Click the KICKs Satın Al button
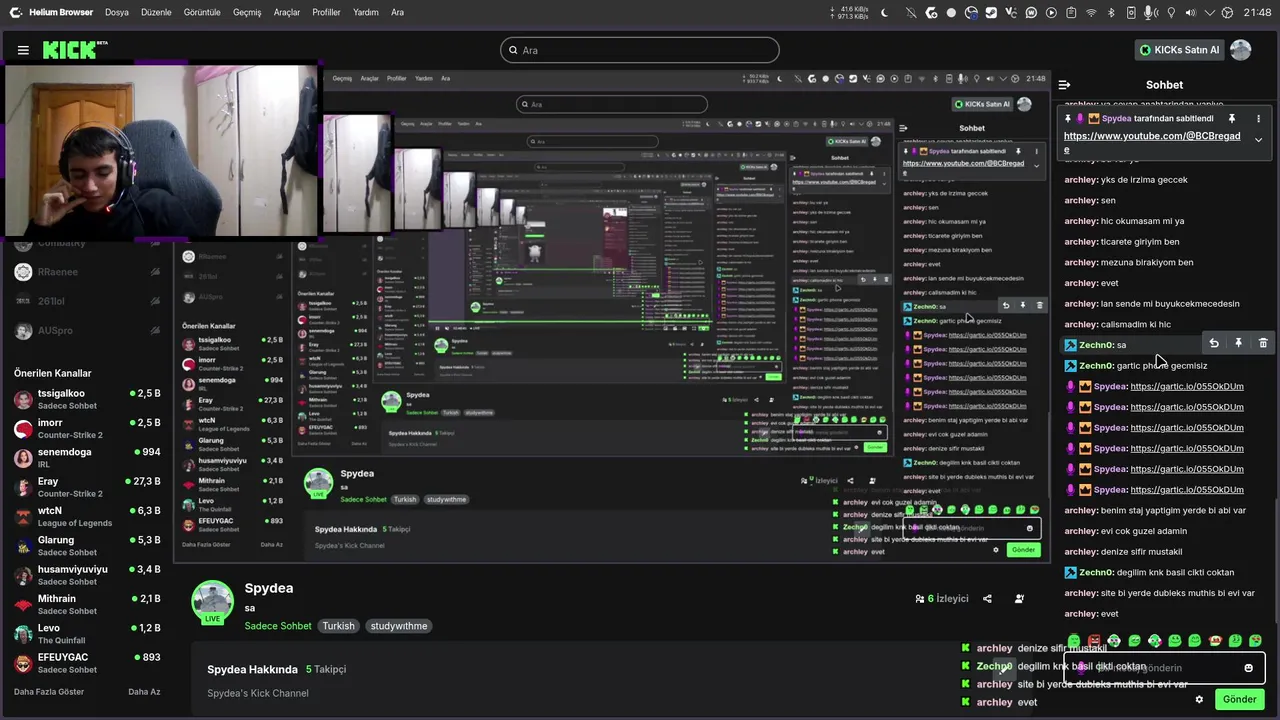Viewport: 1280px width, 720px height. (1180, 50)
